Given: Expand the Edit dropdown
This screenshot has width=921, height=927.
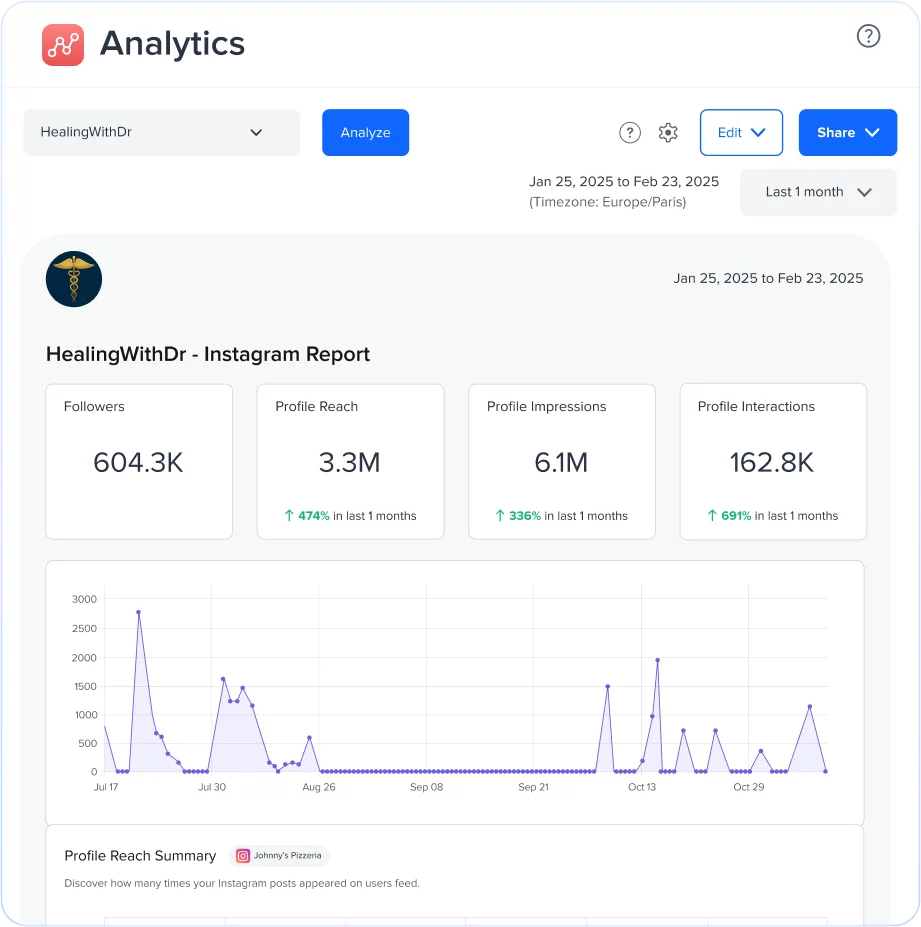Looking at the screenshot, I should point(741,132).
